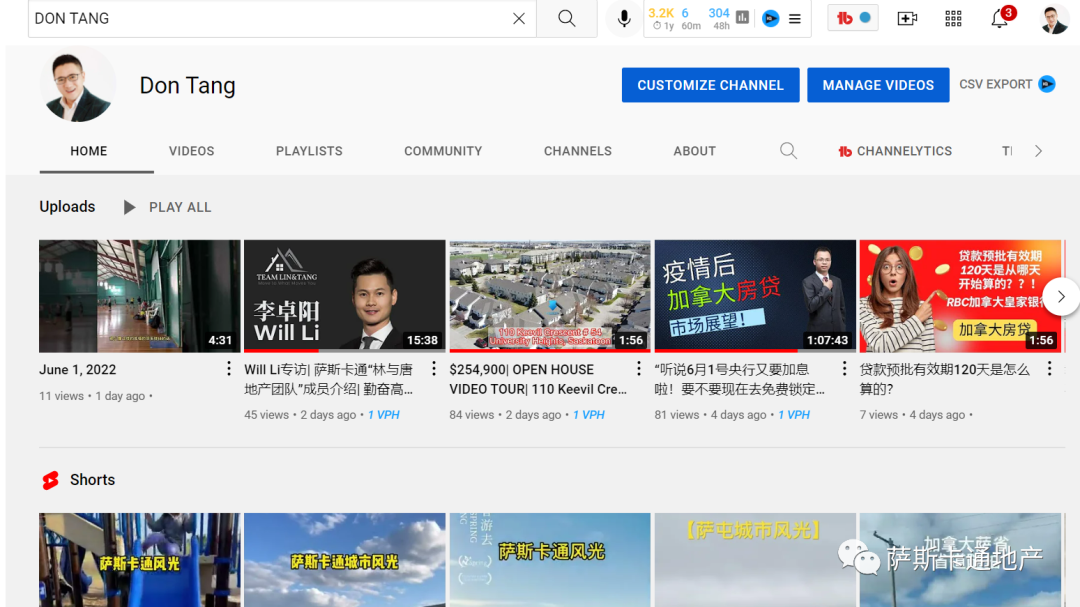Start a voice search with the microphone icon
Image resolution: width=1080 pixels, height=607 pixels.
point(623,18)
